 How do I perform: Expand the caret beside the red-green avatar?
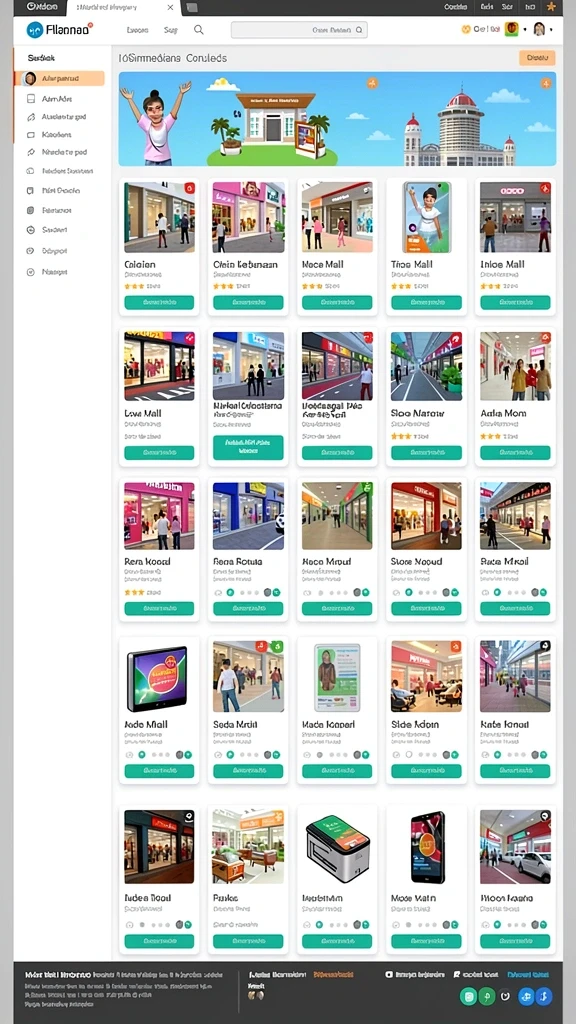click(x=524, y=30)
